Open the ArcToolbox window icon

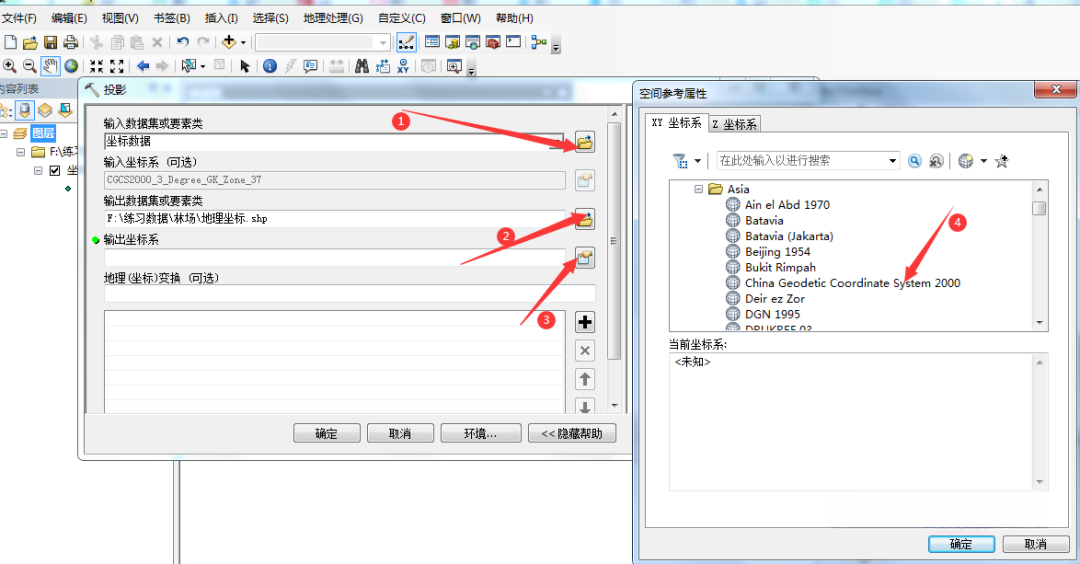[492, 43]
